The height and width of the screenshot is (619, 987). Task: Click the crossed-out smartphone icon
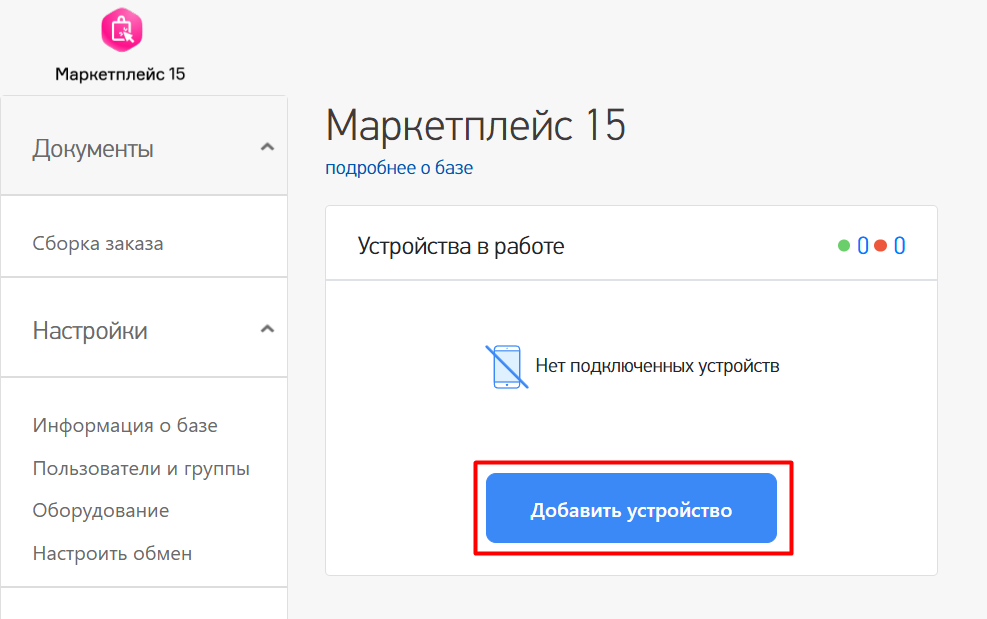click(x=506, y=366)
